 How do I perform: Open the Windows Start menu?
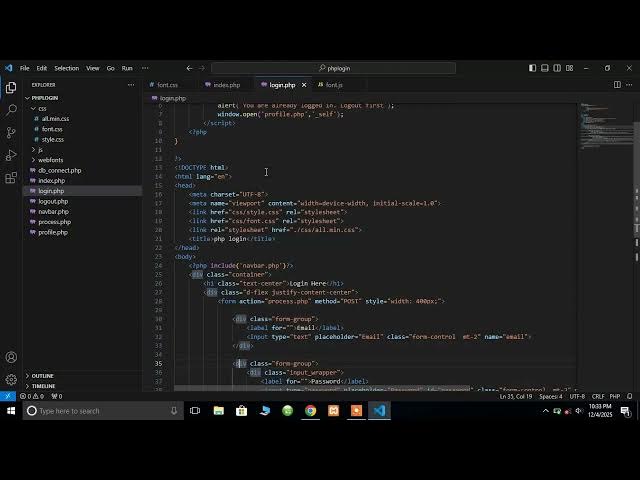point(11,411)
